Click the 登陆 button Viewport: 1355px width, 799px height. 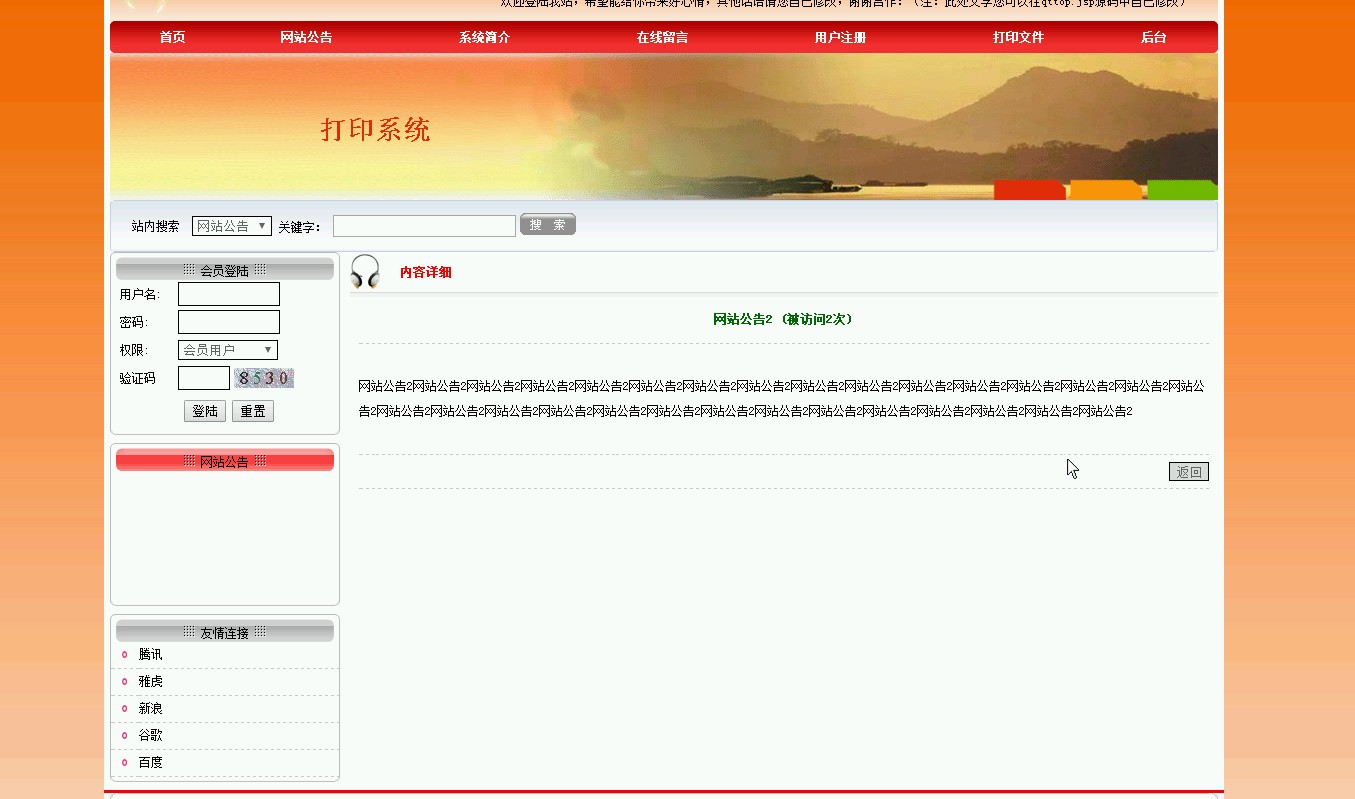tap(205, 411)
